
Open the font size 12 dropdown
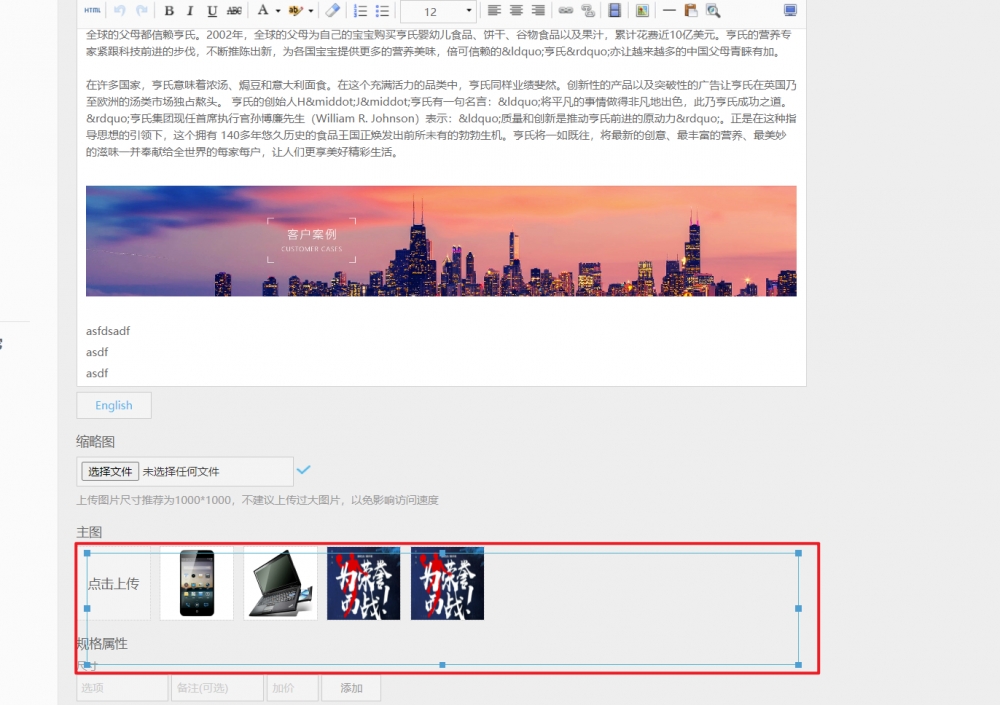pyautogui.click(x=438, y=11)
